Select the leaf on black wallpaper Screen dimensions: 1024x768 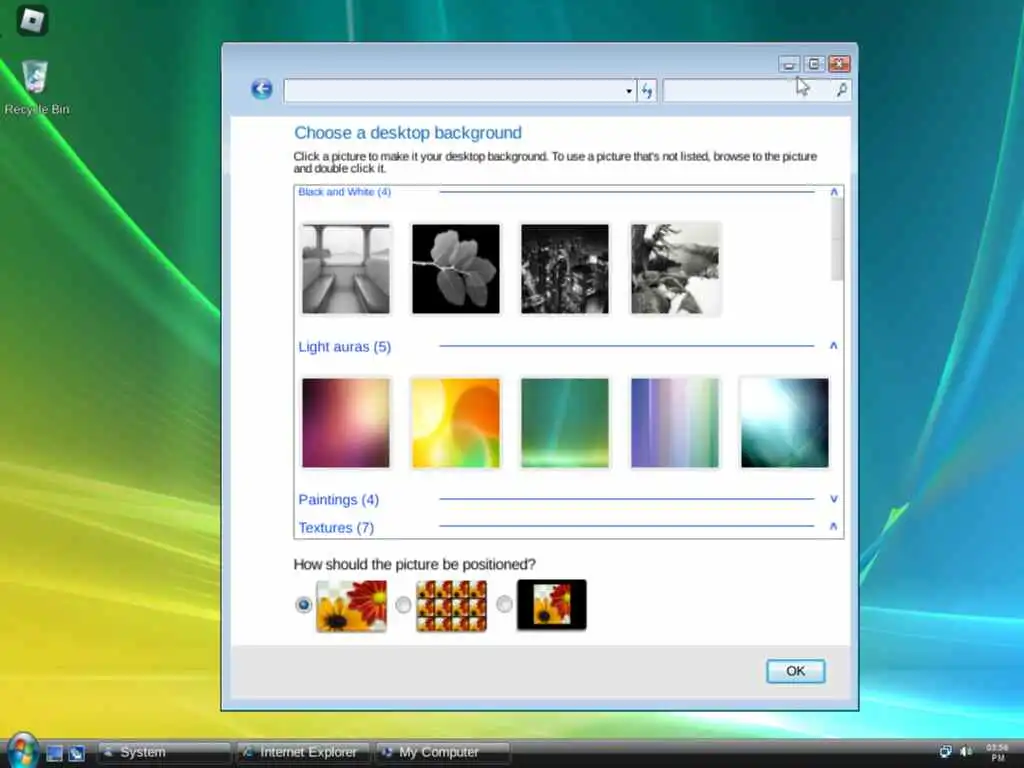456,268
